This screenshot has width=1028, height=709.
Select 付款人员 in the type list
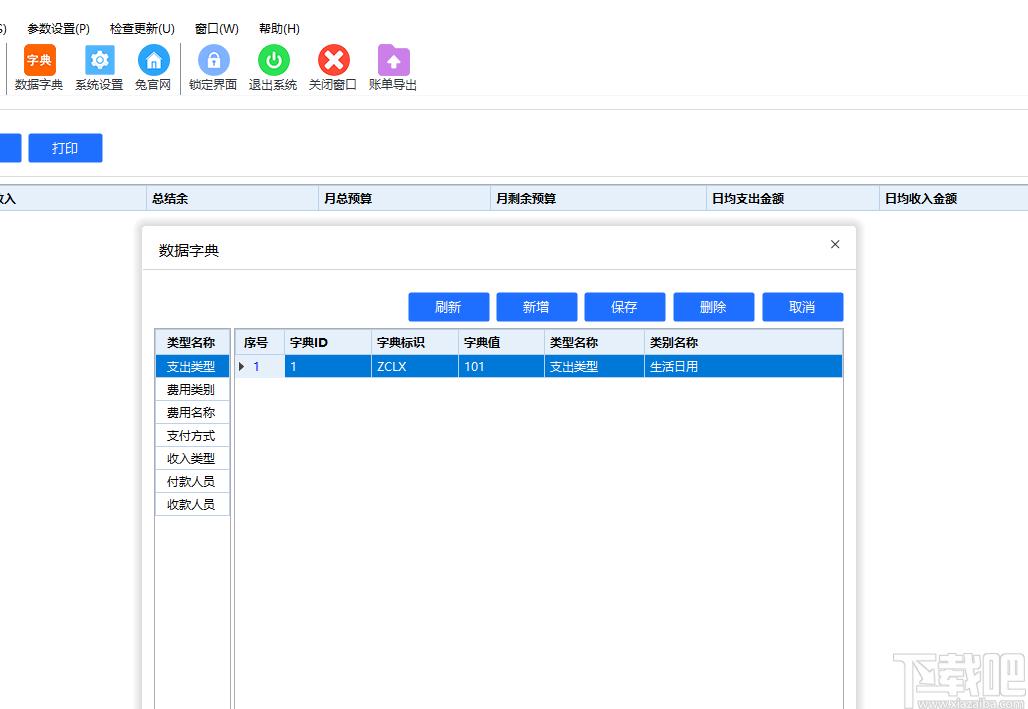pyautogui.click(x=192, y=481)
